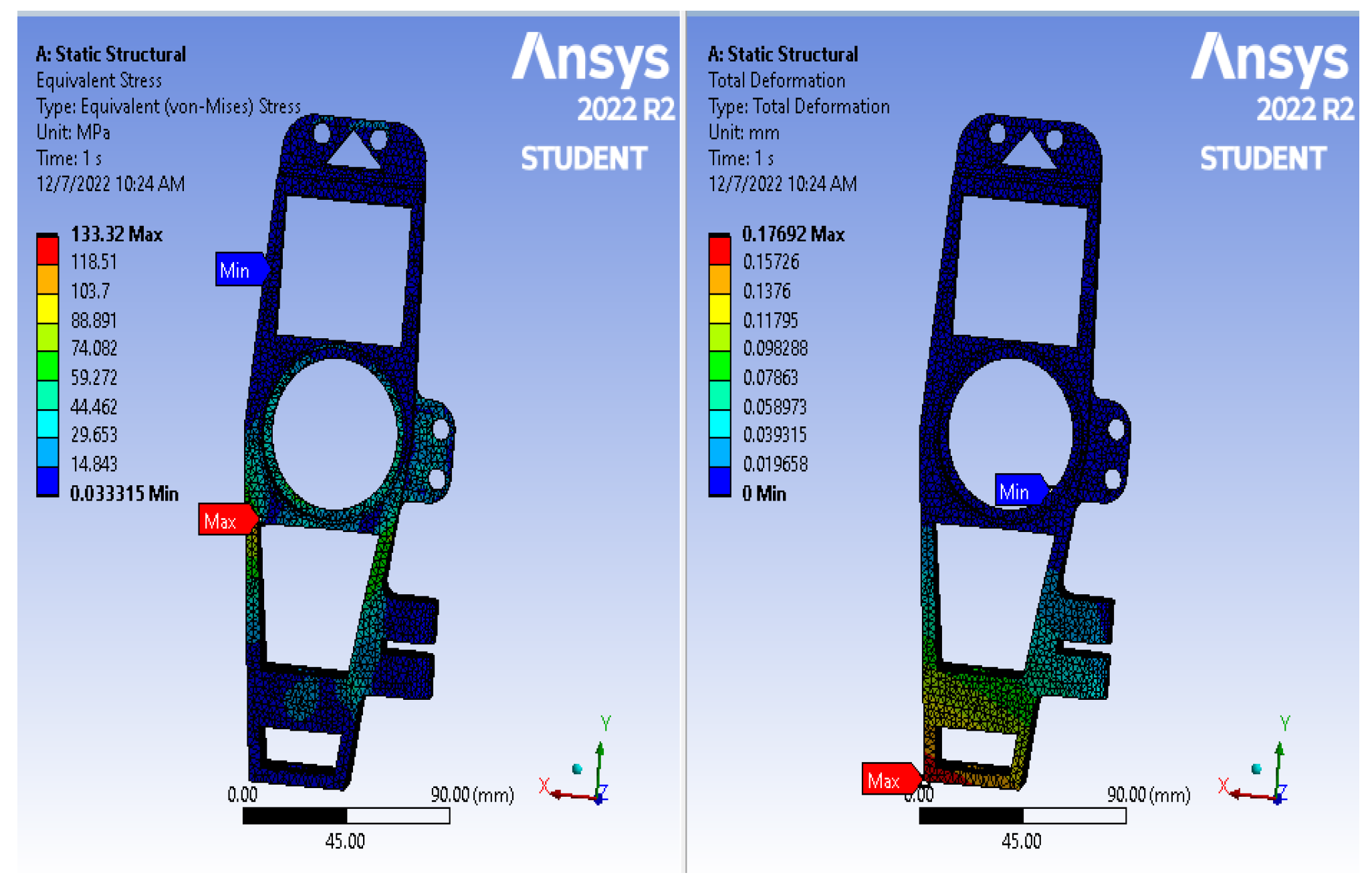The width and height of the screenshot is (1372, 883).
Task: Click the cyan isometric ball on left triad
Action: point(577,769)
